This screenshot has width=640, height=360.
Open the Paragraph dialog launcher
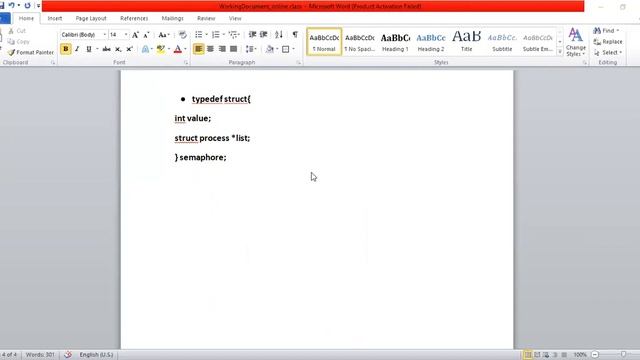click(298, 63)
